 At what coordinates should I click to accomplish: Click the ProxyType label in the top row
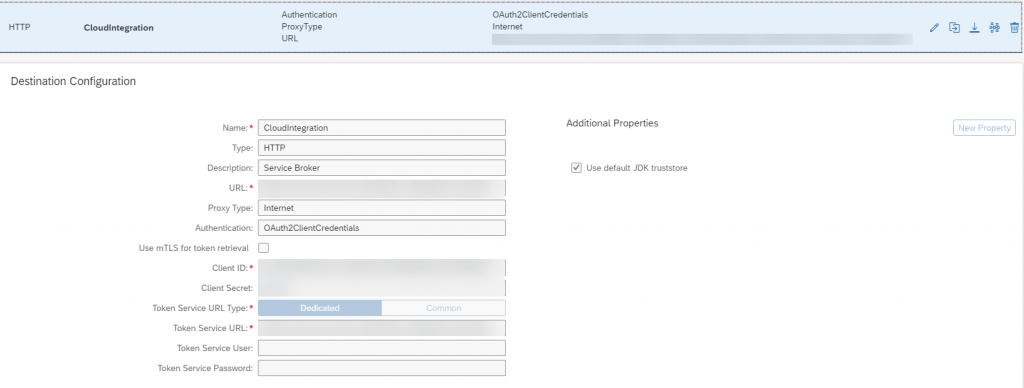(x=302, y=27)
